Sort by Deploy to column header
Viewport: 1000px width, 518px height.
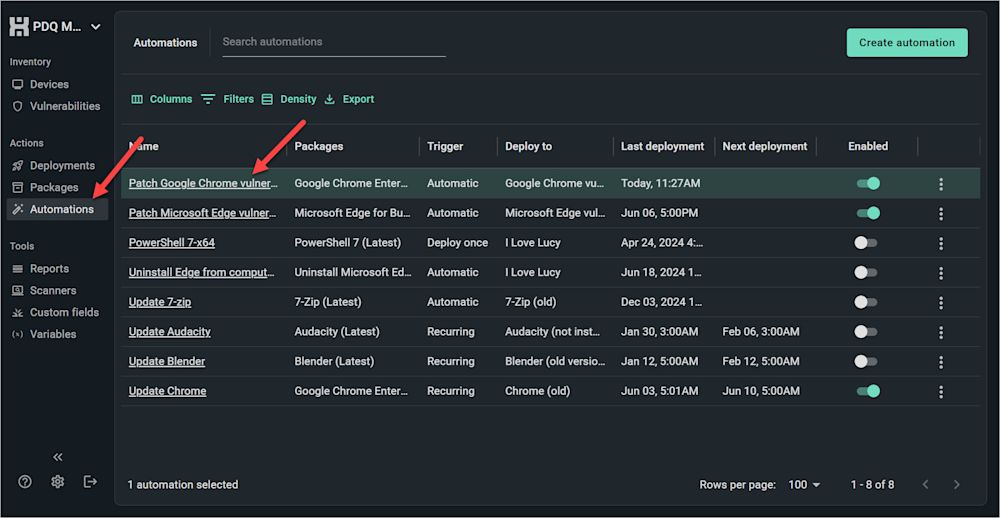pos(529,146)
